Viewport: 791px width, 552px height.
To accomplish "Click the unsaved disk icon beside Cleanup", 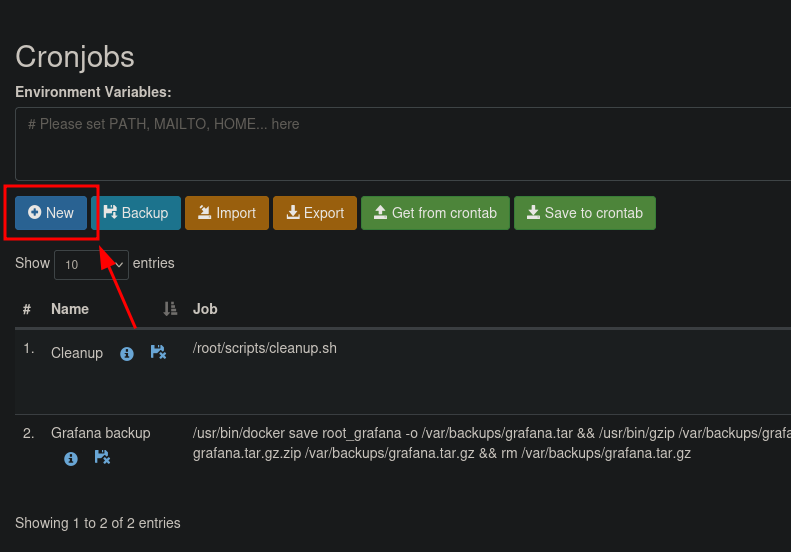I will tap(158, 353).
